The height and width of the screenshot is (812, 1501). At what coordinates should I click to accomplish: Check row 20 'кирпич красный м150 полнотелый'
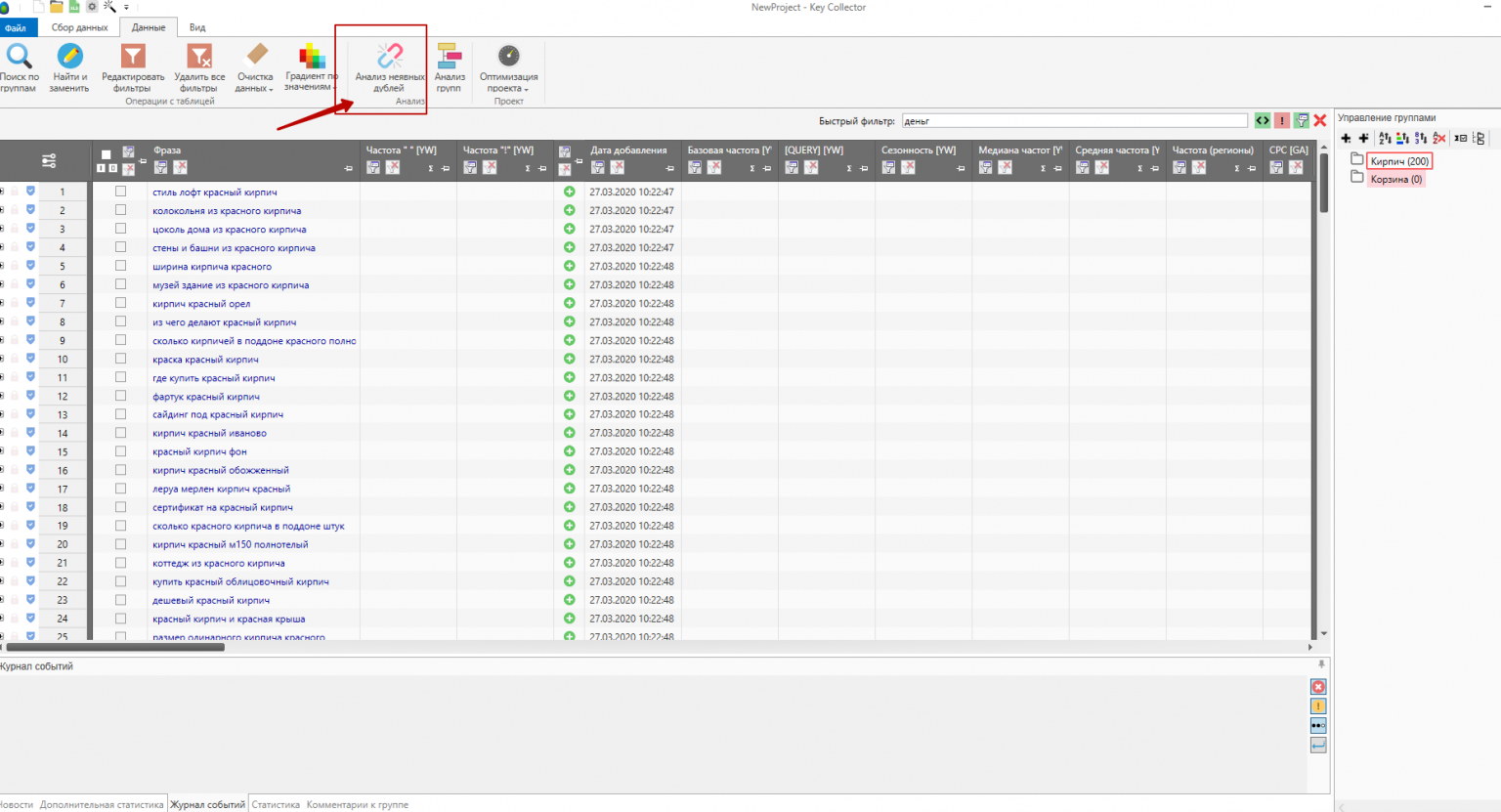(121, 544)
